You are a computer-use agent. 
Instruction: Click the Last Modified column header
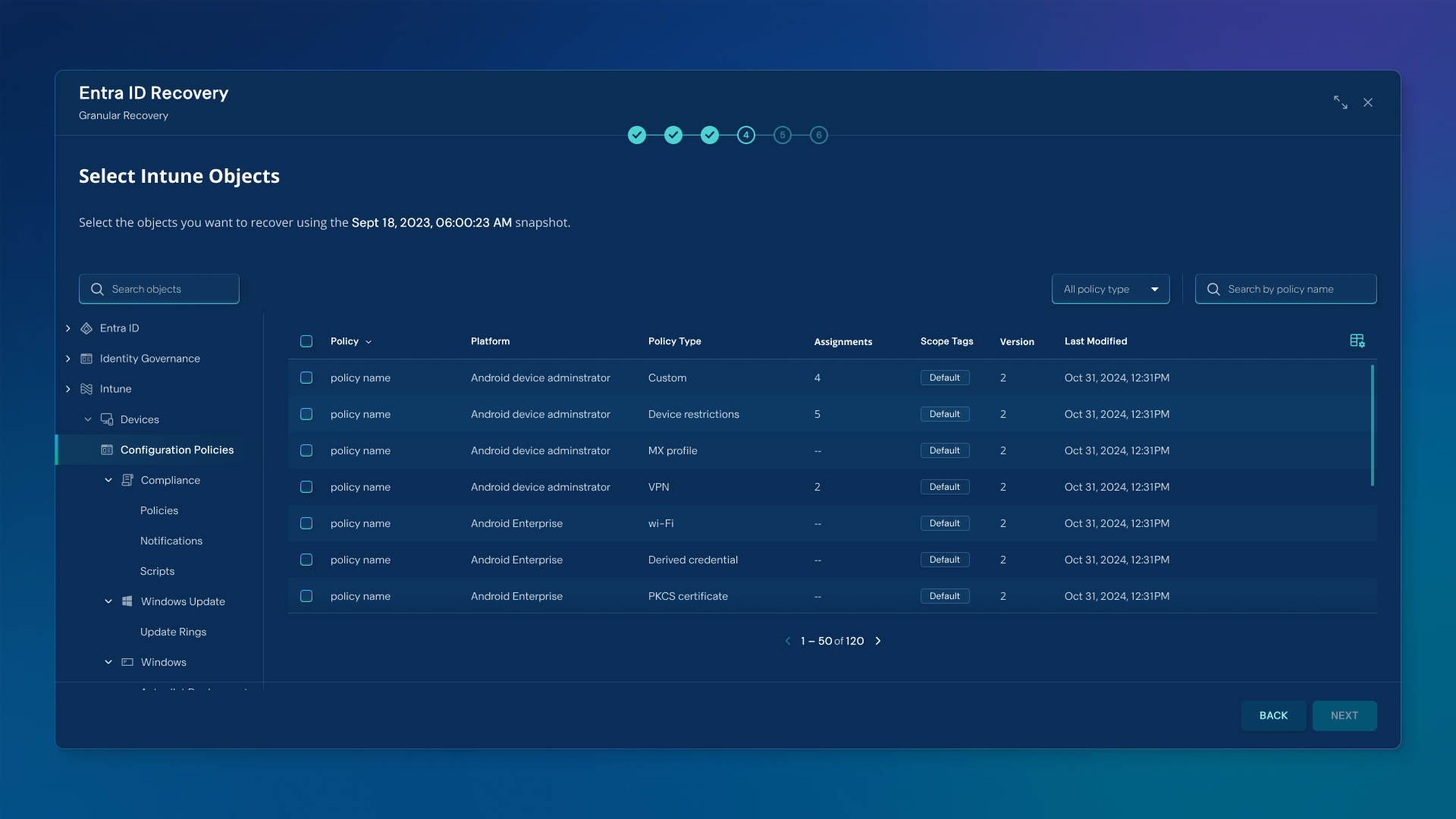pyautogui.click(x=1096, y=341)
